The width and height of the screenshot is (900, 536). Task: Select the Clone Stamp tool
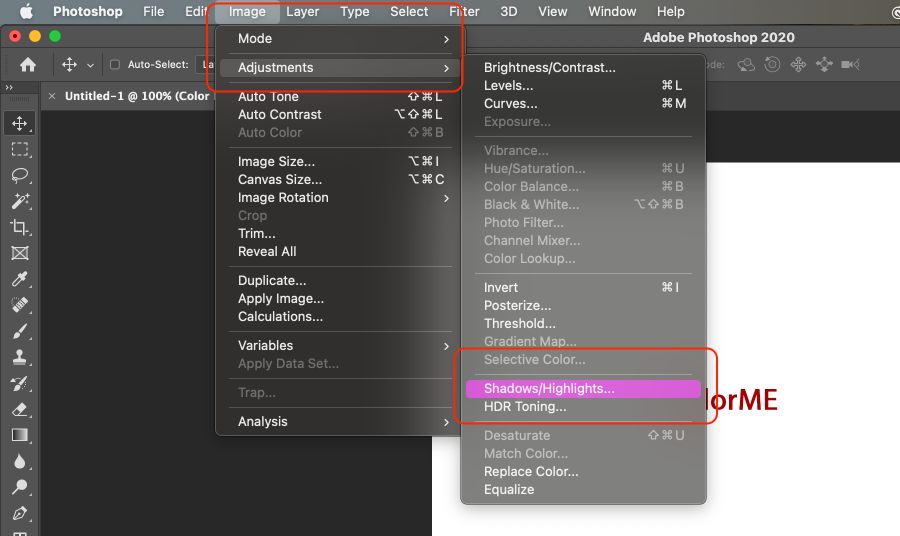click(x=20, y=357)
